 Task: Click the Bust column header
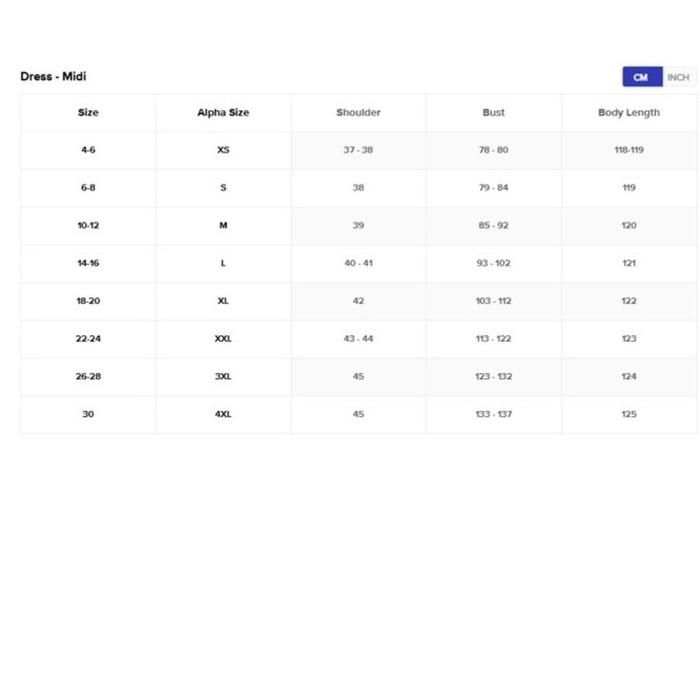click(x=493, y=113)
